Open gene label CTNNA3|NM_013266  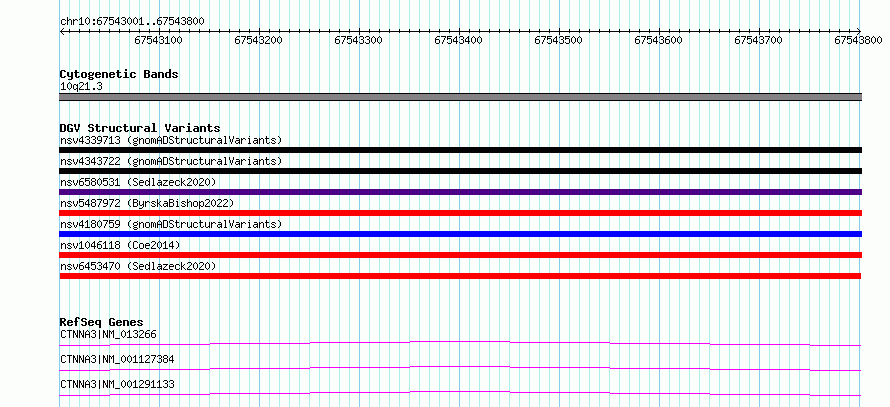(x=108, y=334)
